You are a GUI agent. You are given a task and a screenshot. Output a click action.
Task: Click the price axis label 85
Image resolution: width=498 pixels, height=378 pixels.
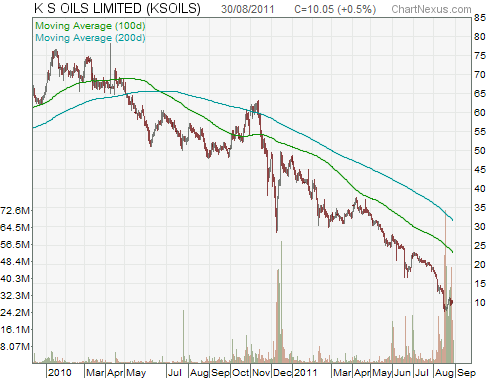pyautogui.click(x=480, y=18)
